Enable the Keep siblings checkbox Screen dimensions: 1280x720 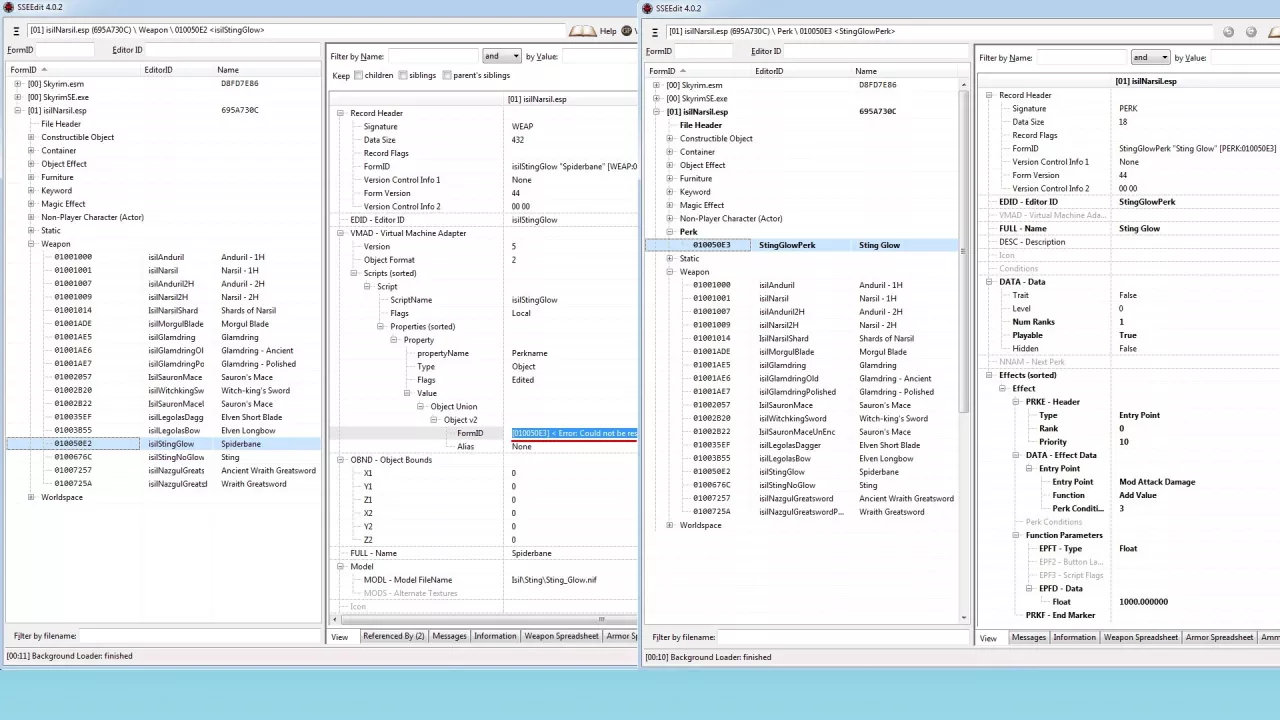click(x=403, y=75)
